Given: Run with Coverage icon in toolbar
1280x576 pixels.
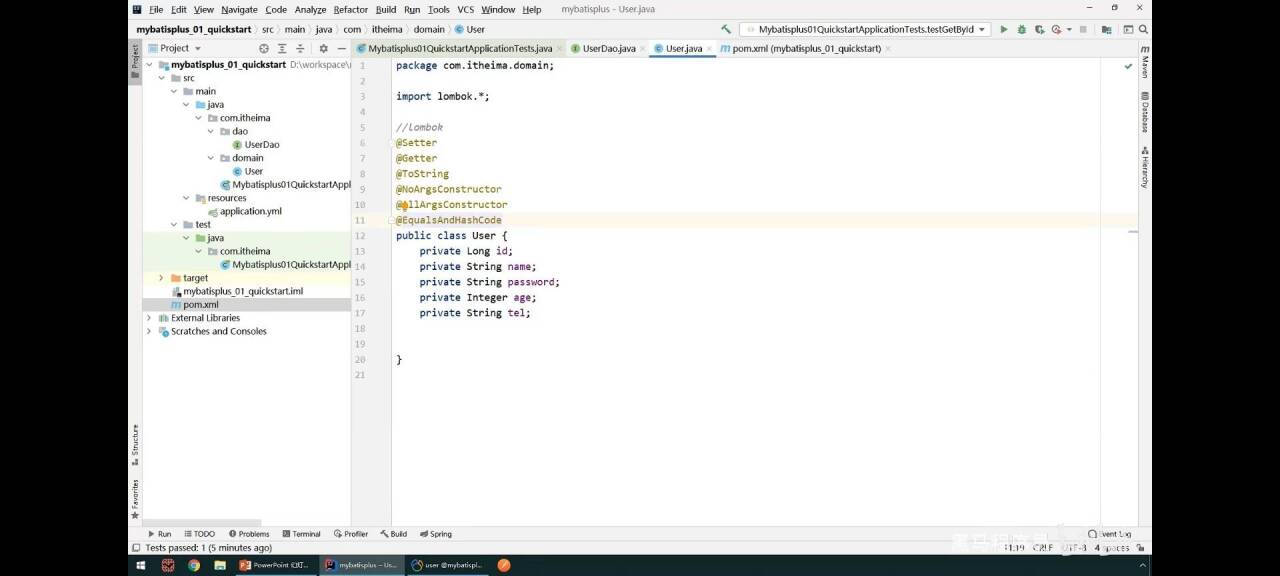Looking at the screenshot, I should (x=1040, y=30).
